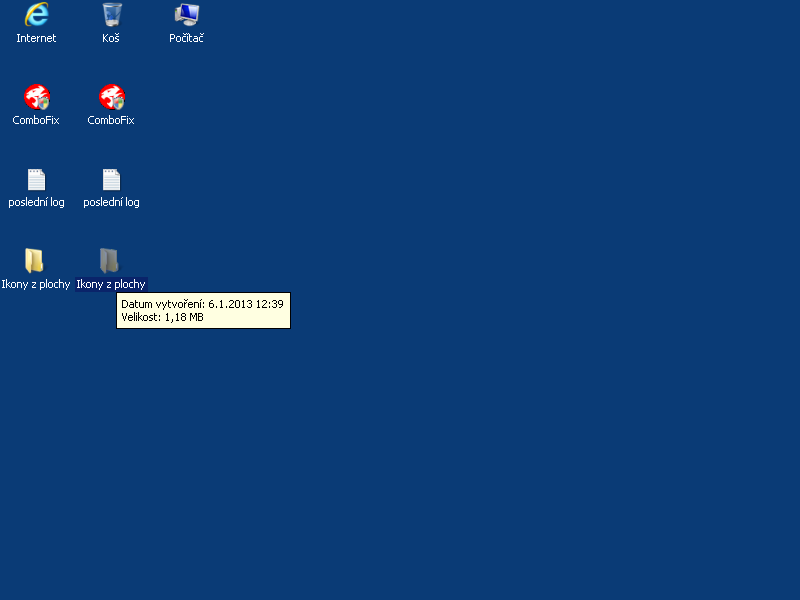Select the first poslední log text file icon
Image resolution: width=800 pixels, height=600 pixels.
[x=36, y=180]
